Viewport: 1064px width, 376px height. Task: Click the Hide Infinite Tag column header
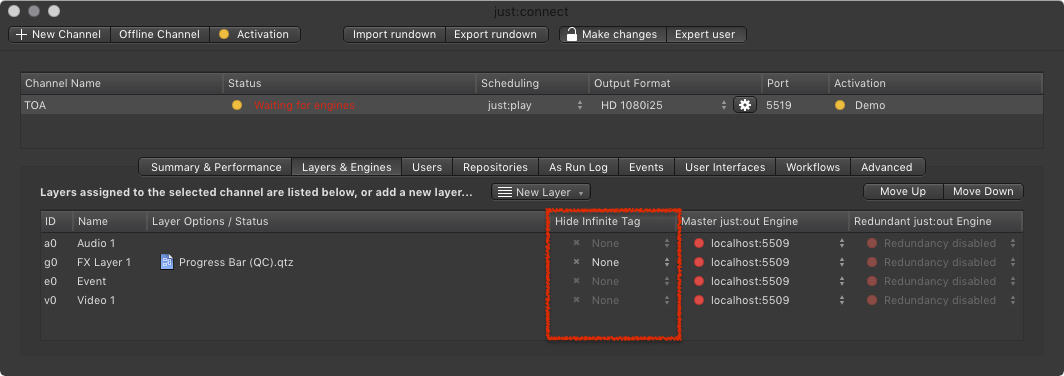click(613, 221)
